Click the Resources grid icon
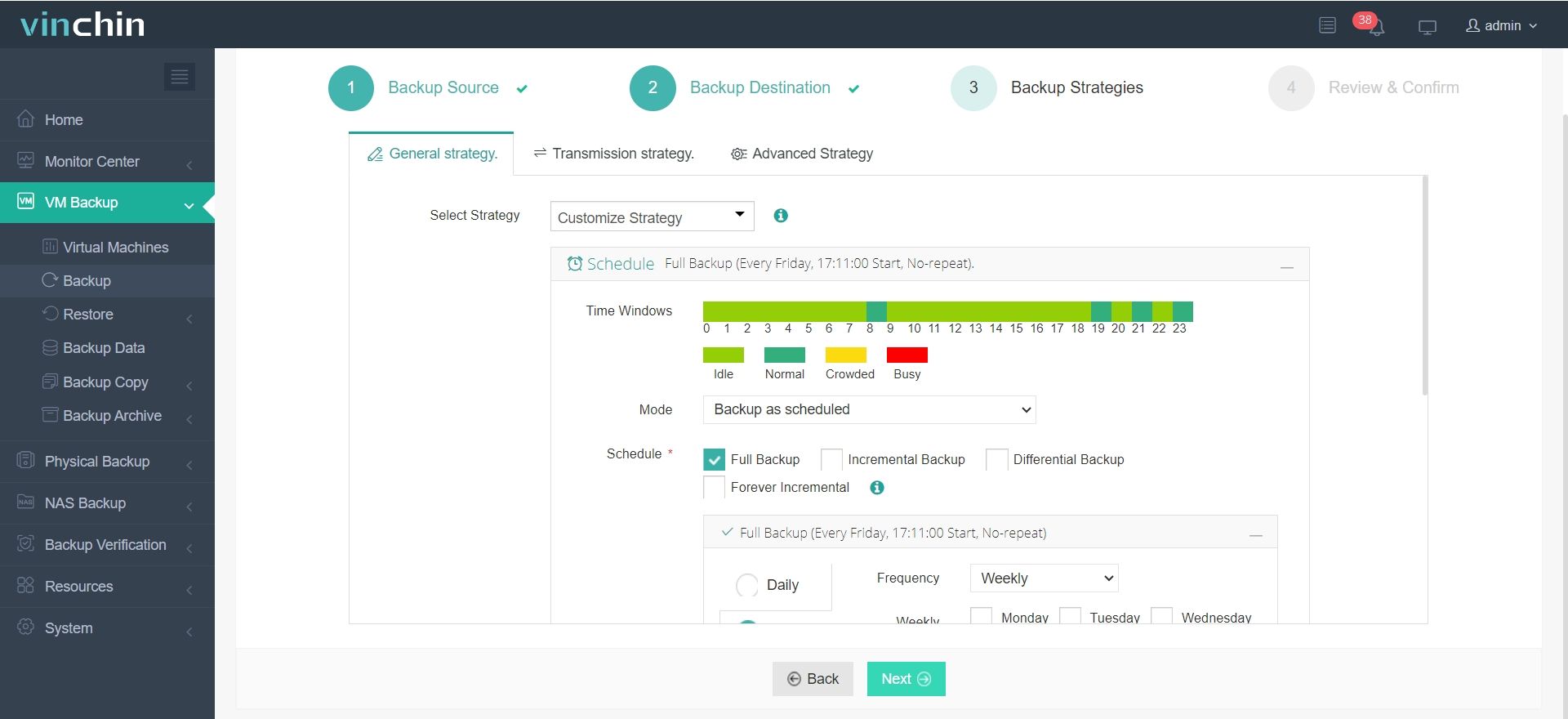 (25, 585)
